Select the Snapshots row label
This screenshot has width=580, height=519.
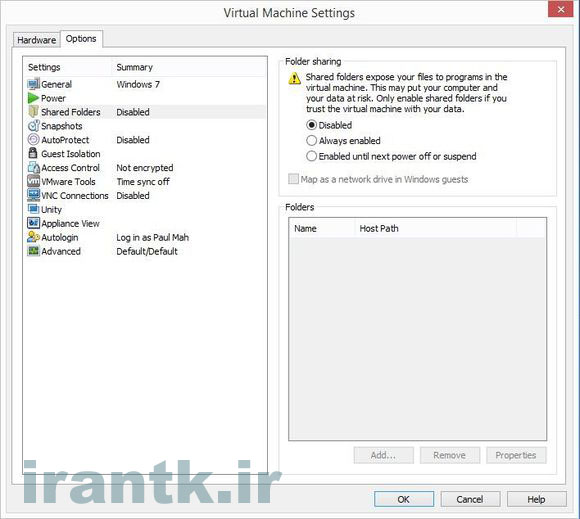click(62, 126)
